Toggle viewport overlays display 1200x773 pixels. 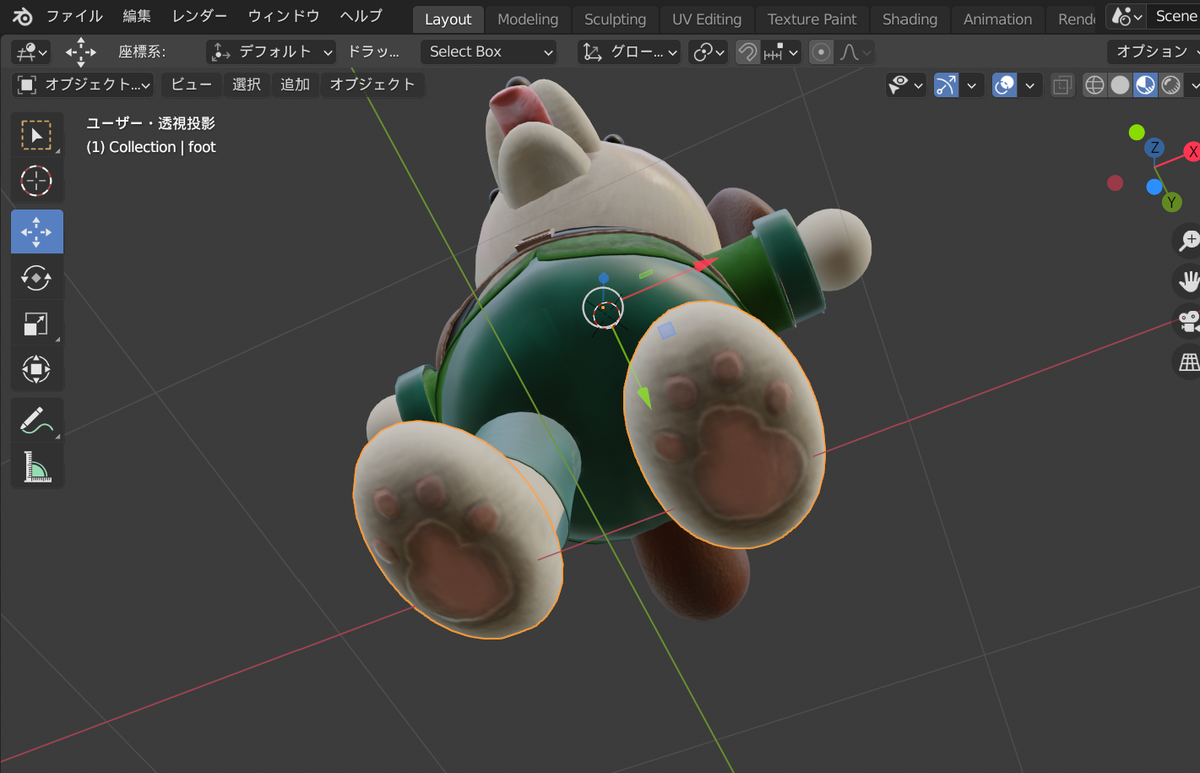click(x=1004, y=85)
